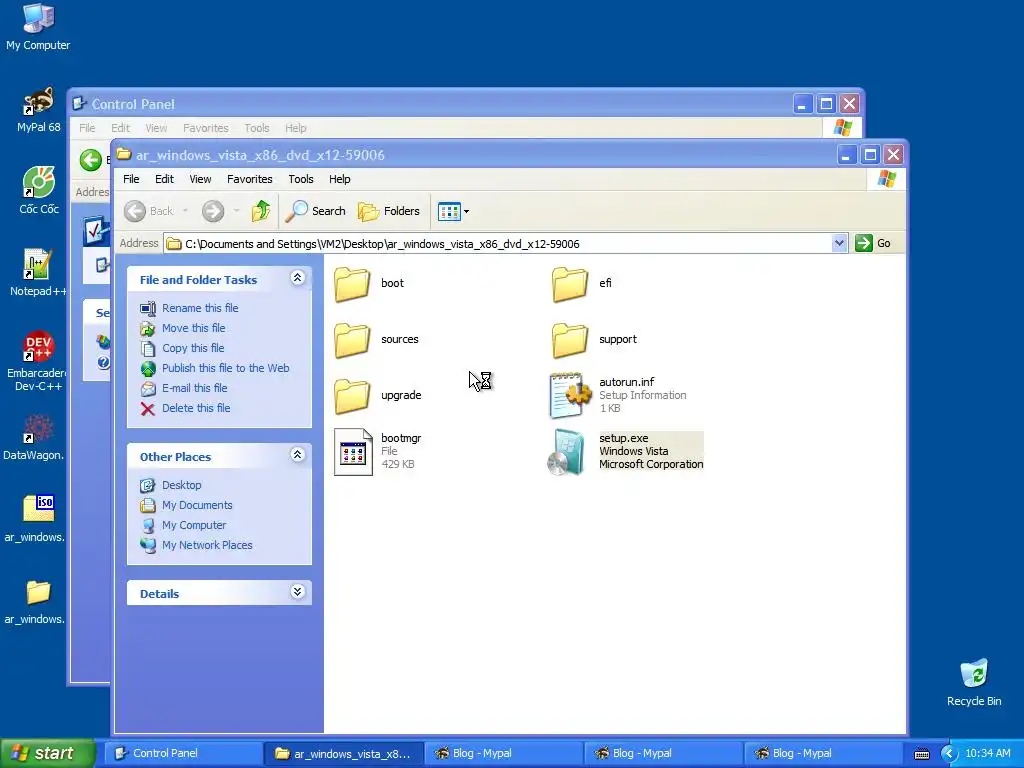Go up one folder level
The image size is (1024, 768).
pyautogui.click(x=261, y=211)
